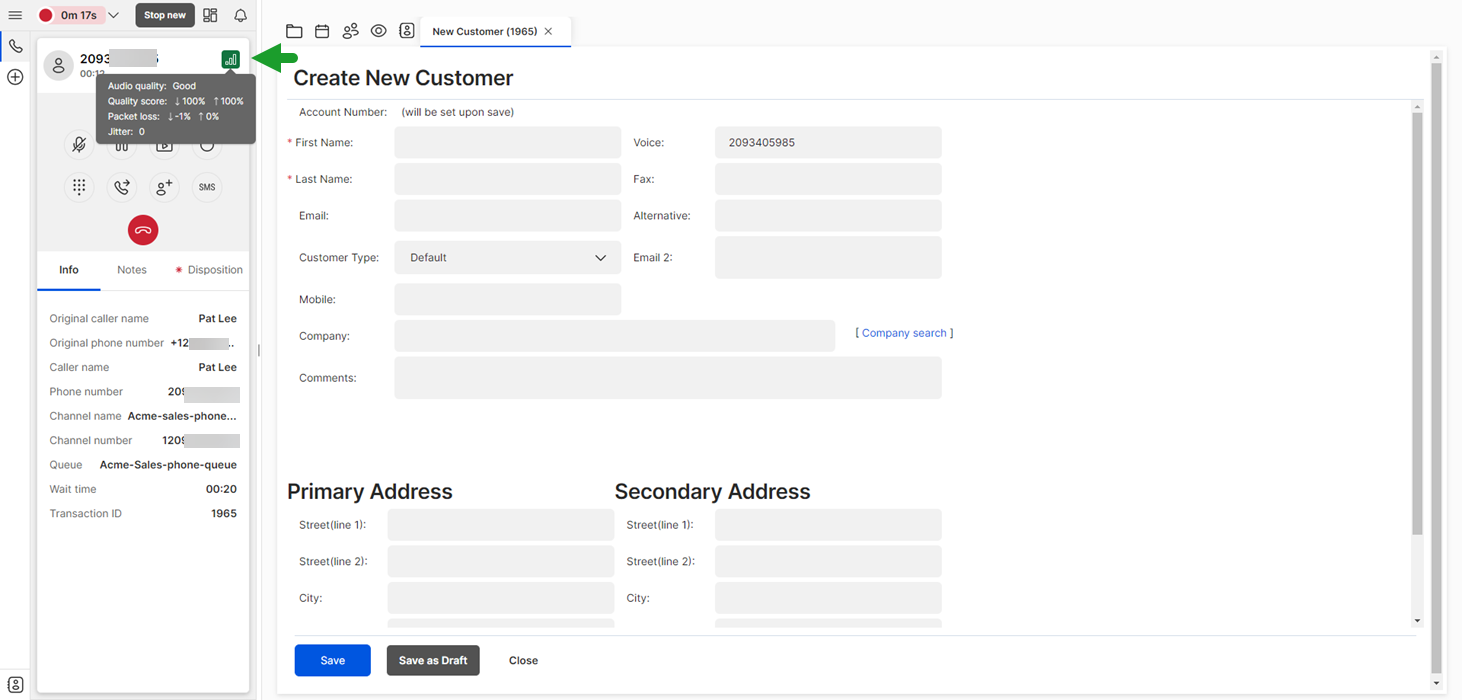
Task: Click the red recording status indicator
Action: (45, 16)
